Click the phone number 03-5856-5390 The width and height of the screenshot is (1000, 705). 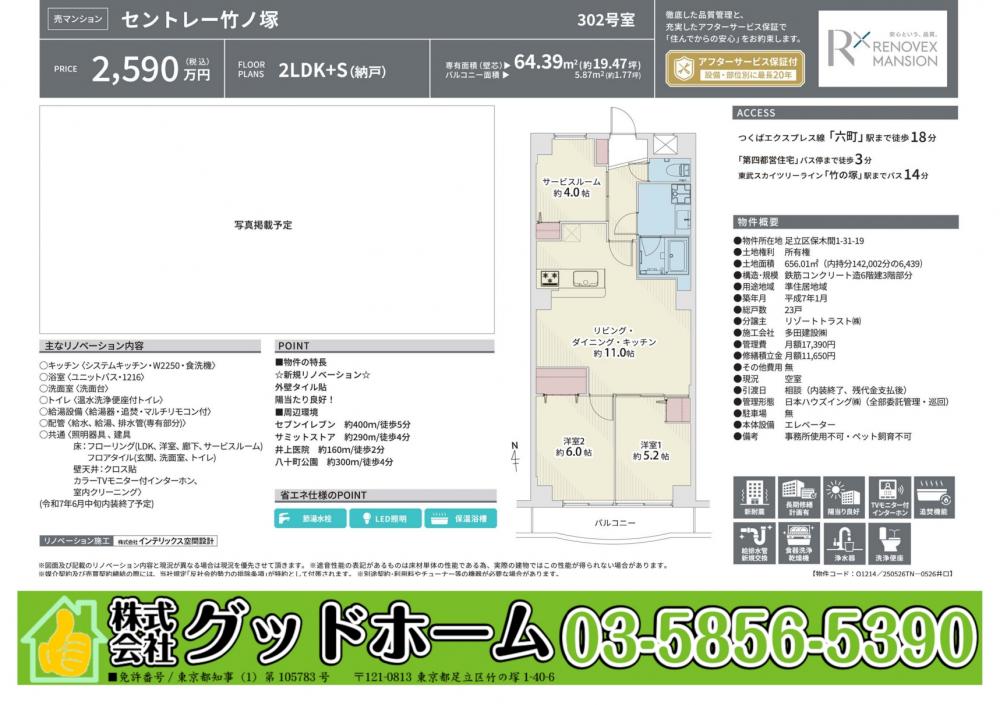click(768, 639)
